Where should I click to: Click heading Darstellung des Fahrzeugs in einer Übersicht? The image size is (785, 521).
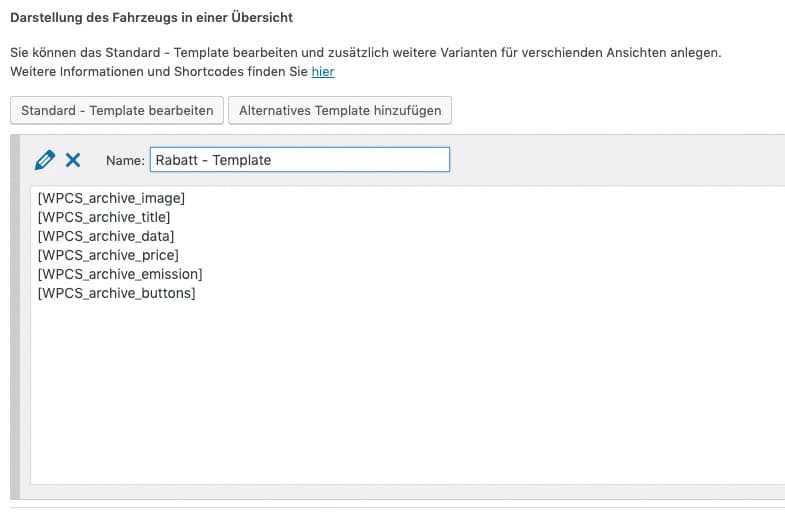pos(151,18)
